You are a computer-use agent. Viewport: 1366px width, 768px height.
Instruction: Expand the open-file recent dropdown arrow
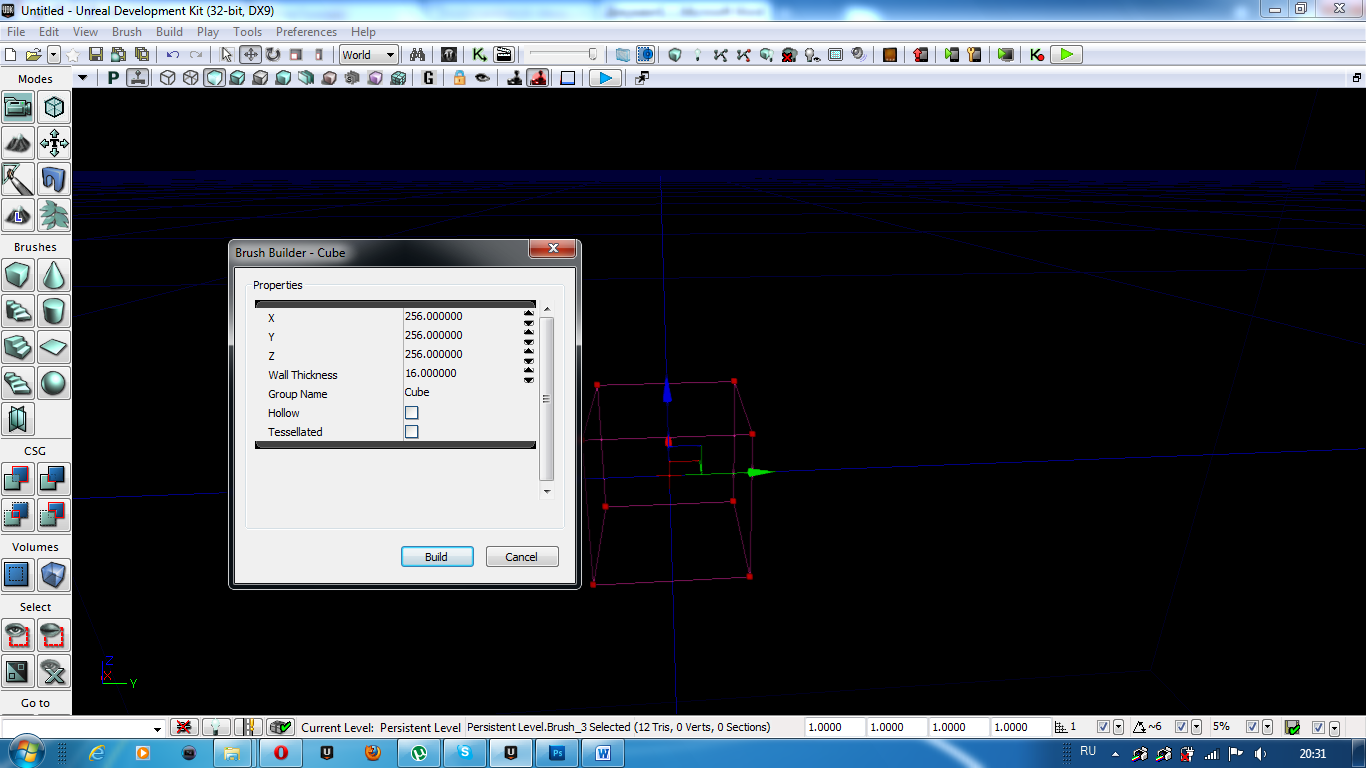[x=54, y=55]
